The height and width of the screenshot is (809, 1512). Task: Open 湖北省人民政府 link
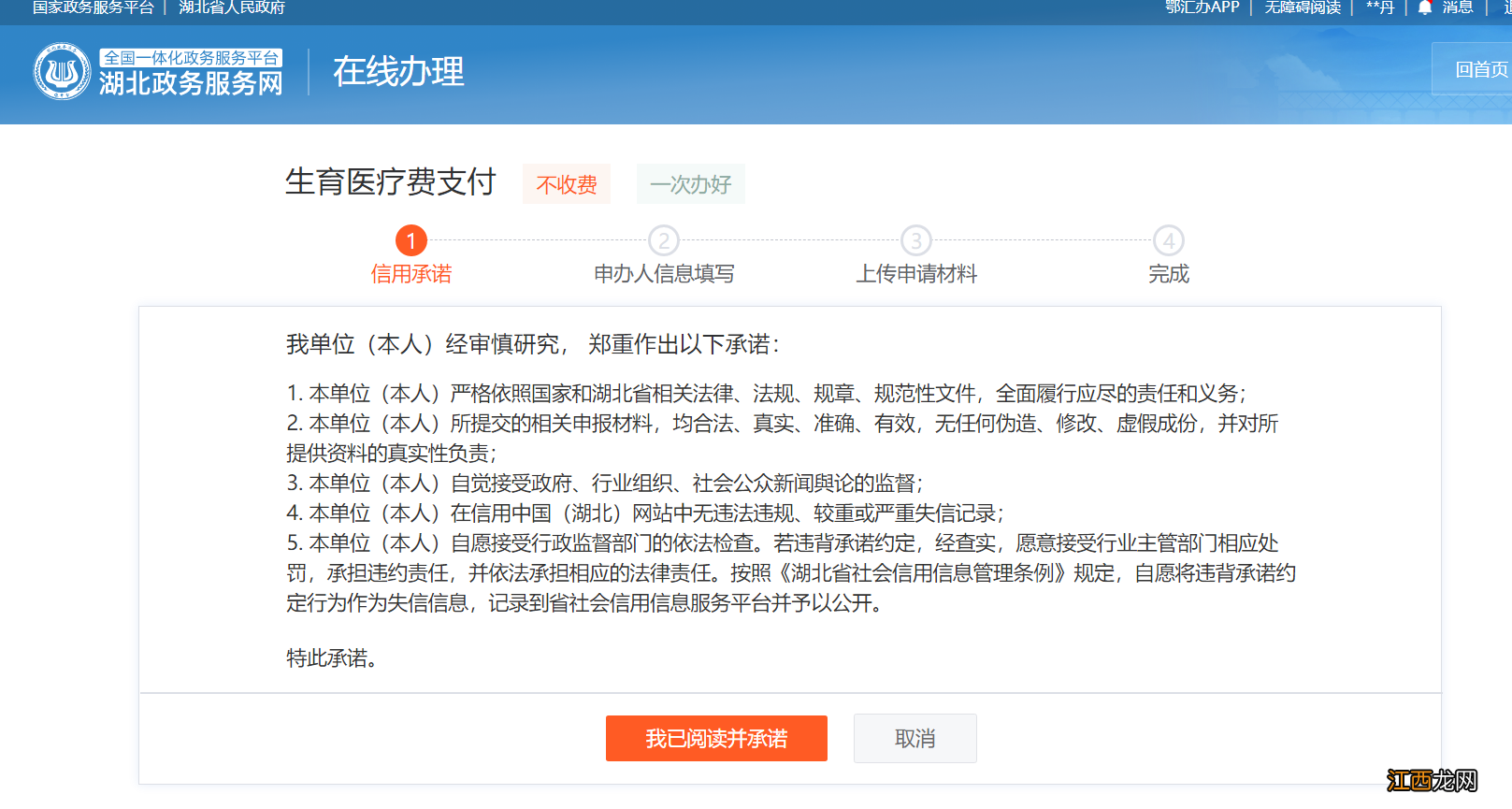tap(232, 7)
